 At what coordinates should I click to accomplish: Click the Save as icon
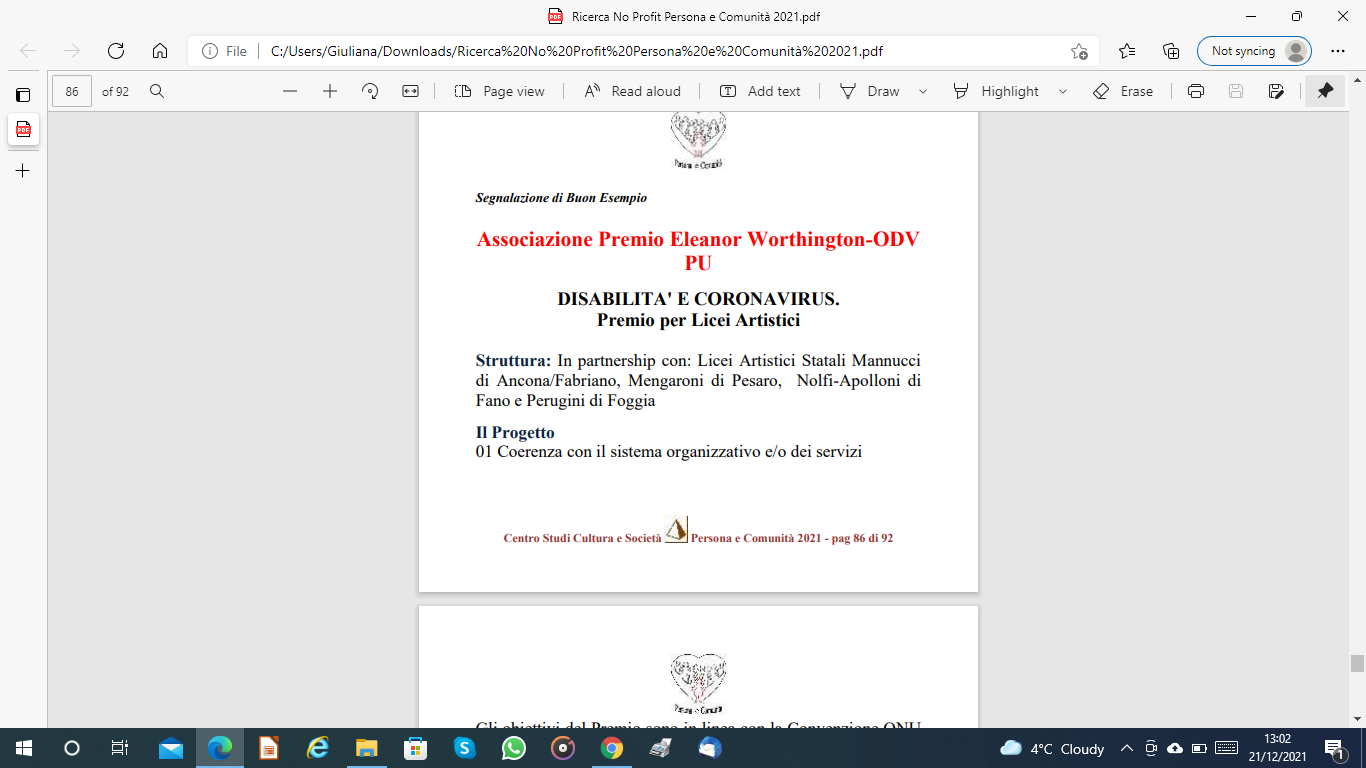tap(1276, 91)
